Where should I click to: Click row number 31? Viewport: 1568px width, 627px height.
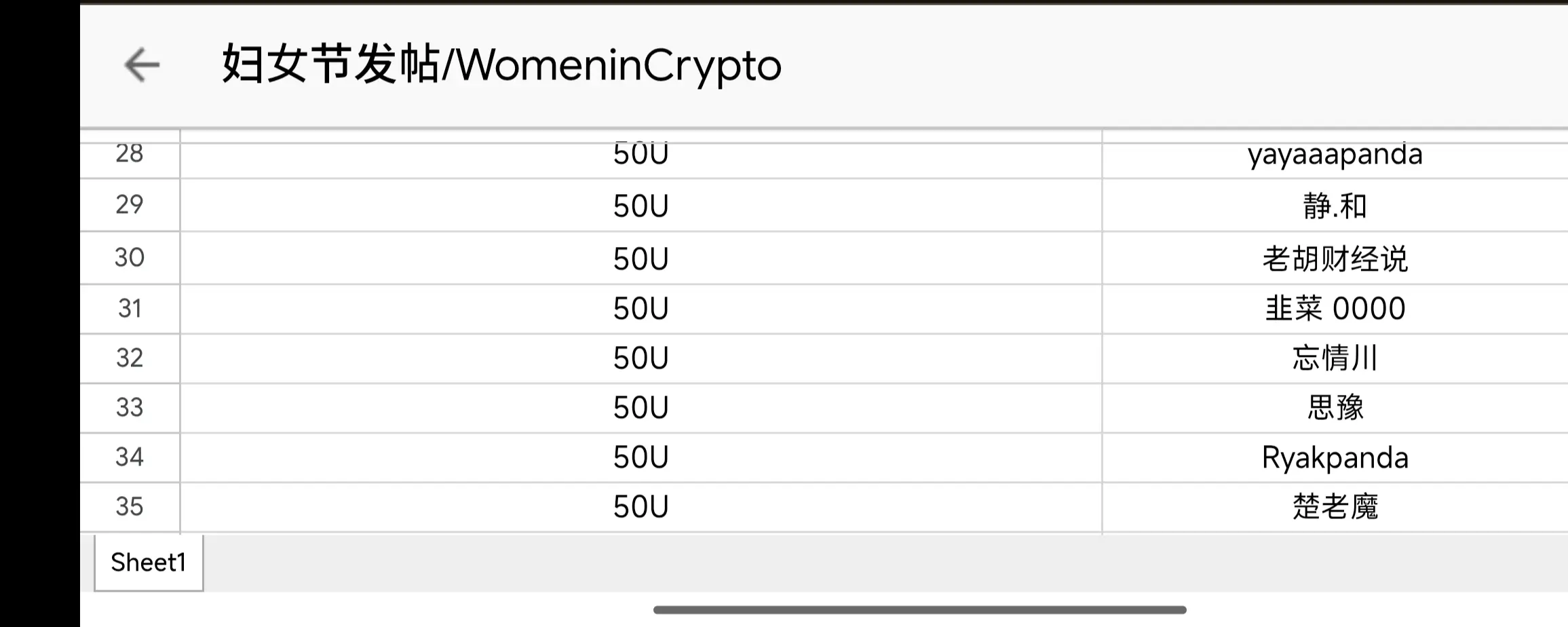point(130,309)
